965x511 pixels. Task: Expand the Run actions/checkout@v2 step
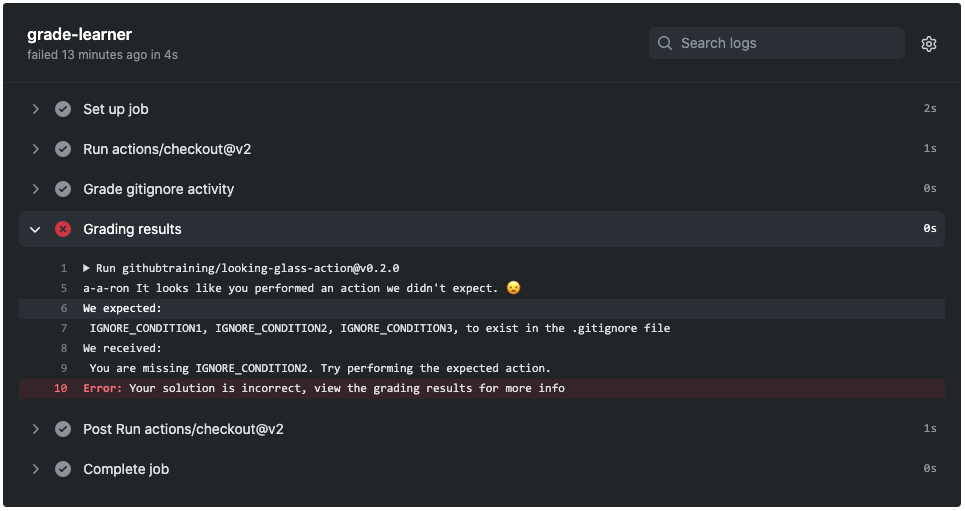36,149
